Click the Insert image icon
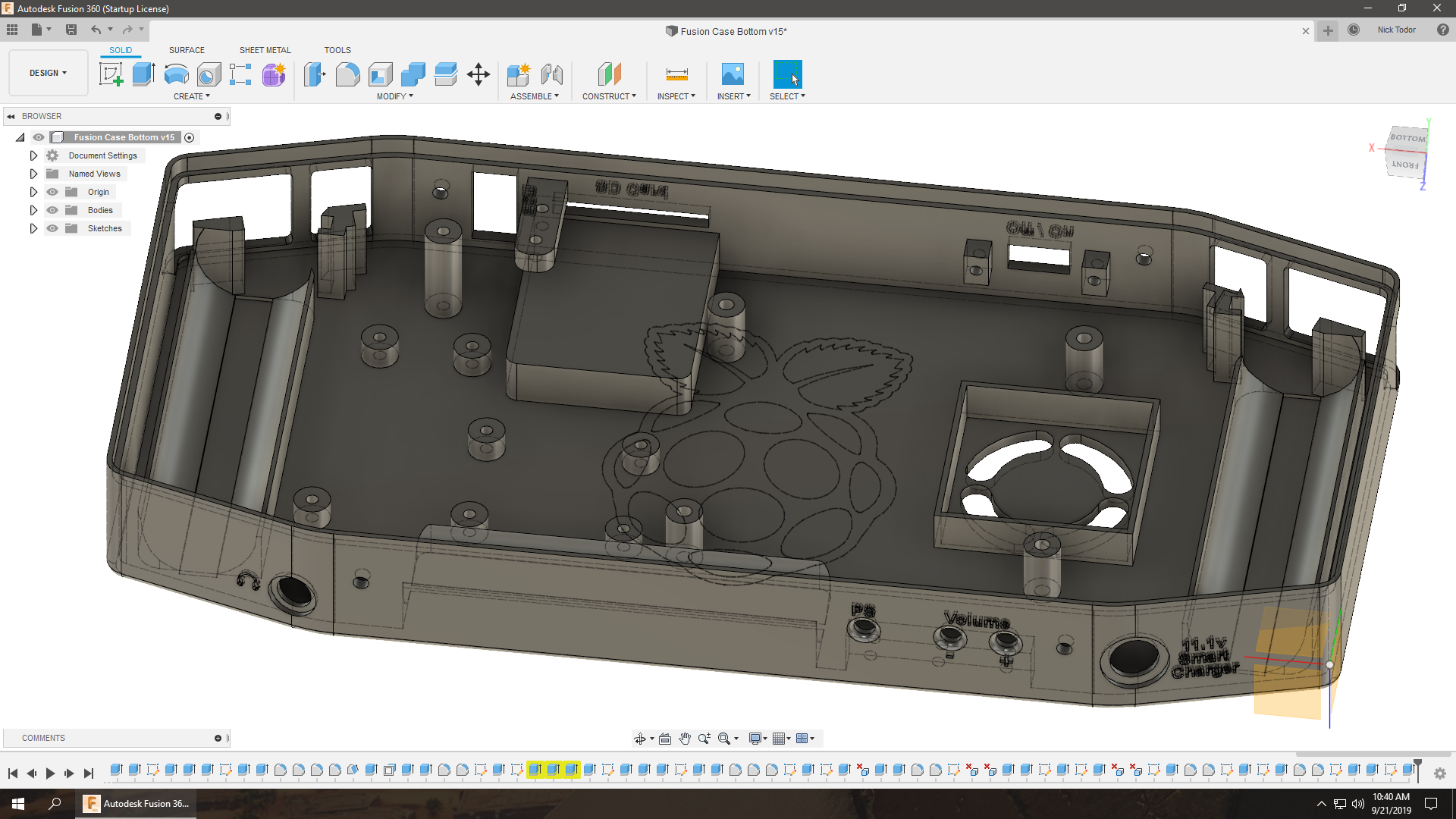The height and width of the screenshot is (819, 1456). 733,74
